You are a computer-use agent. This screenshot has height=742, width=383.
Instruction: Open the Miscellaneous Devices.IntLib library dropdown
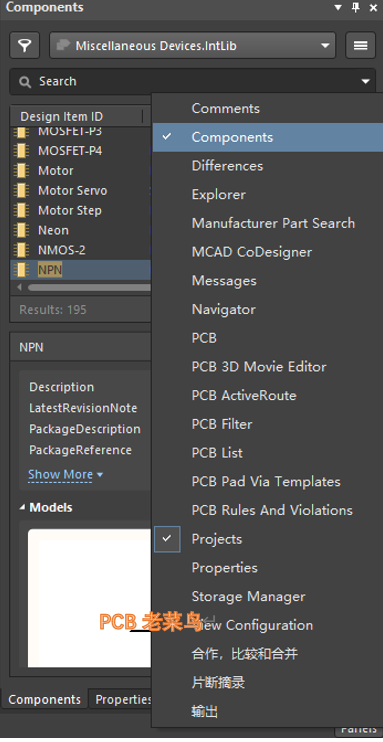pyautogui.click(x=193, y=45)
